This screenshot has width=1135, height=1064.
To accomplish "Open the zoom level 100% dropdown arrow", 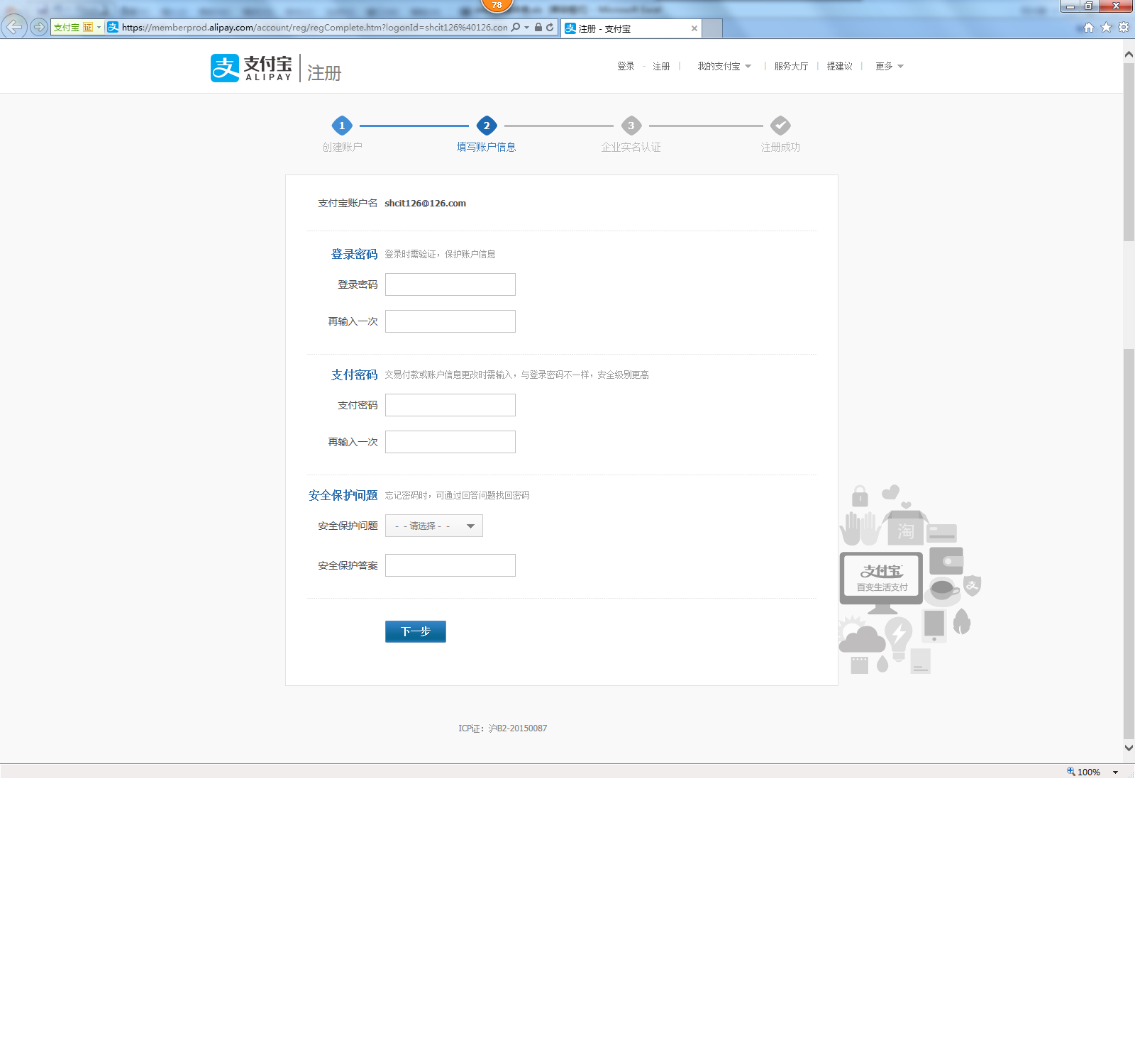I will point(1115,772).
